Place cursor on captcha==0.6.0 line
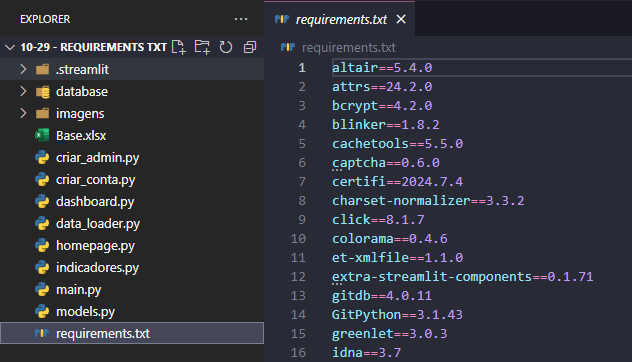The width and height of the screenshot is (632, 362). (386, 162)
